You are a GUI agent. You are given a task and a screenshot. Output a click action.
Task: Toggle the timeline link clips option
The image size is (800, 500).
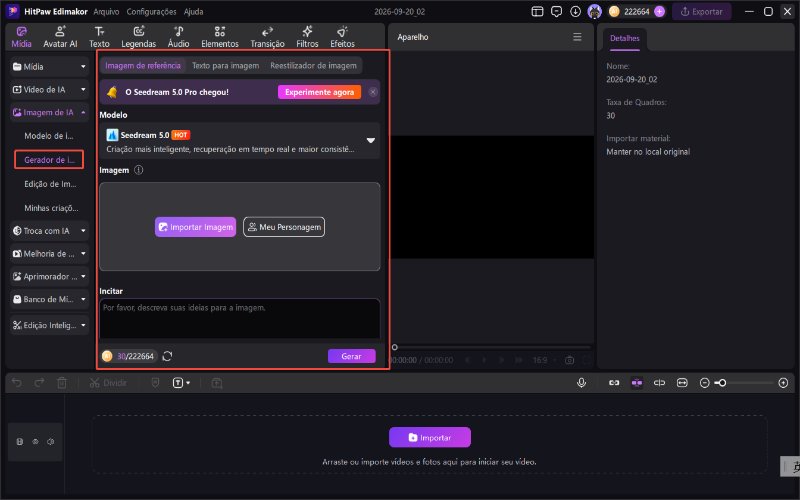pos(614,383)
